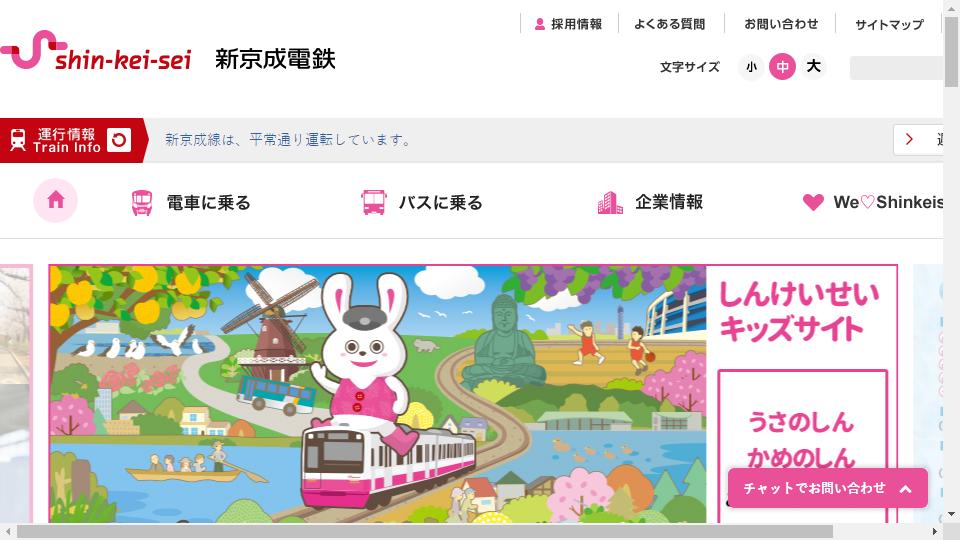Click the shin-kei-sei logo

[96, 51]
